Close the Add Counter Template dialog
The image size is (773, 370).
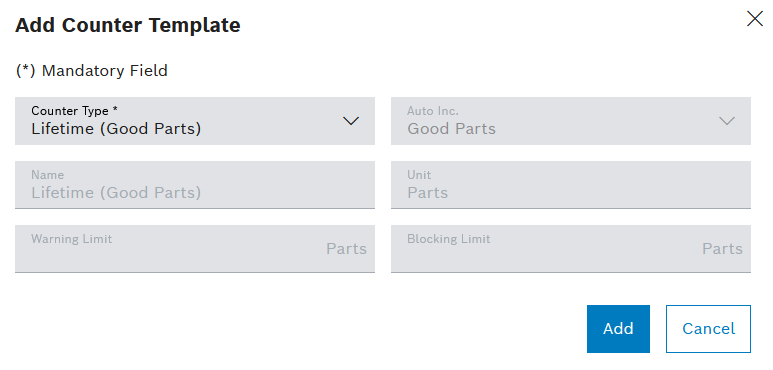754,19
